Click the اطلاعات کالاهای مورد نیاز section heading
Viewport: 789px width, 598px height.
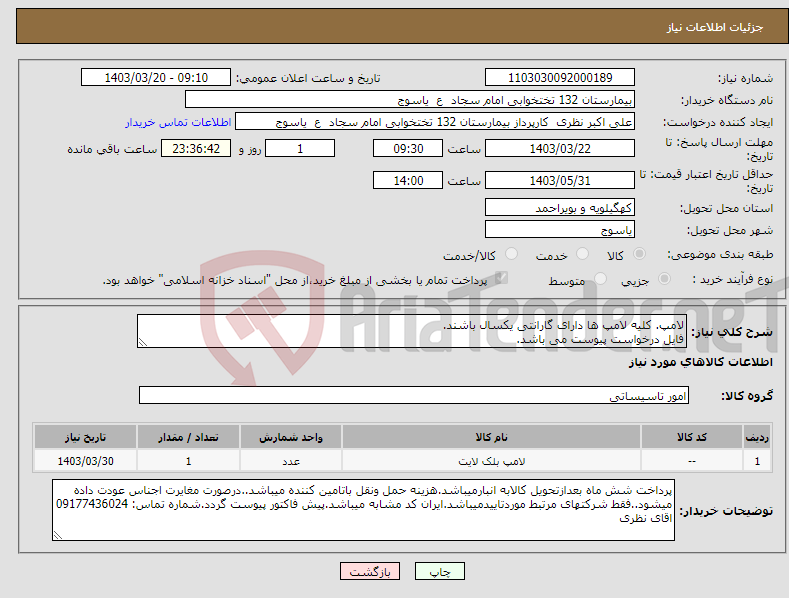pos(700,362)
